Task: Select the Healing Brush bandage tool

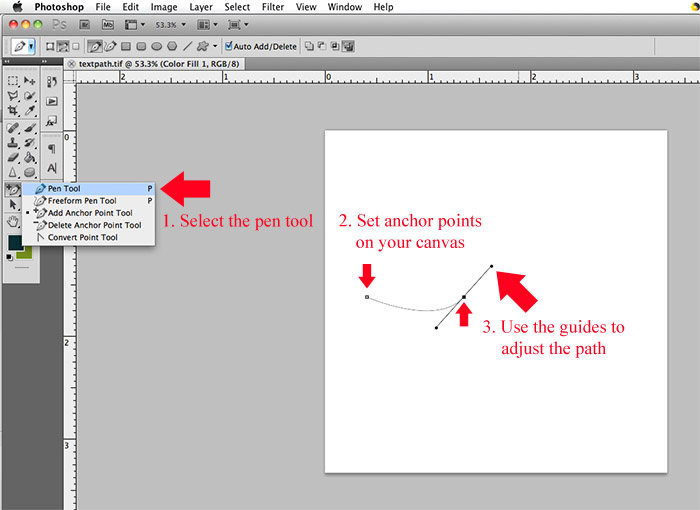Action: pyautogui.click(x=13, y=128)
